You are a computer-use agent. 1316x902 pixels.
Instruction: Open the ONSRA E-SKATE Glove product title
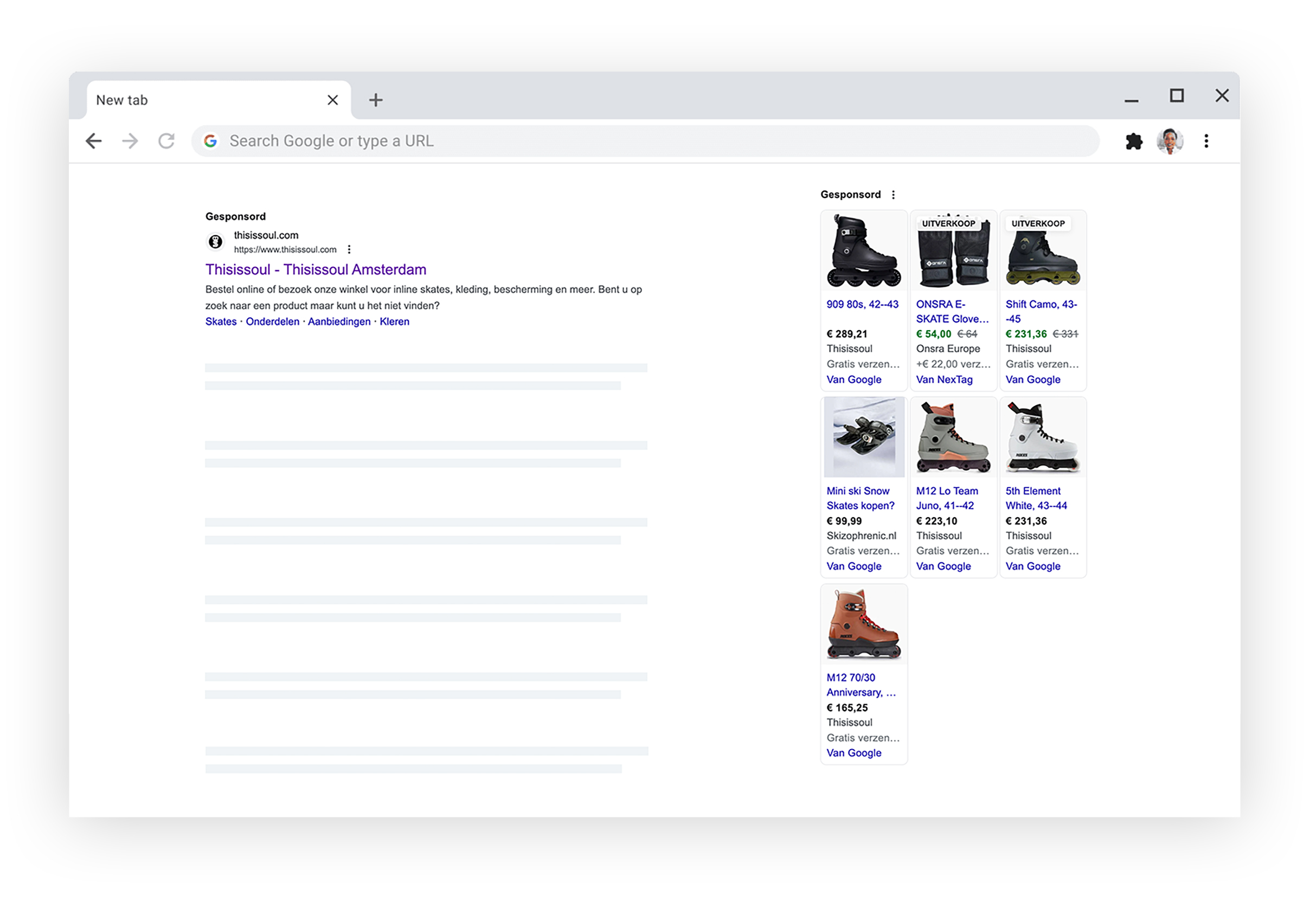[953, 312]
